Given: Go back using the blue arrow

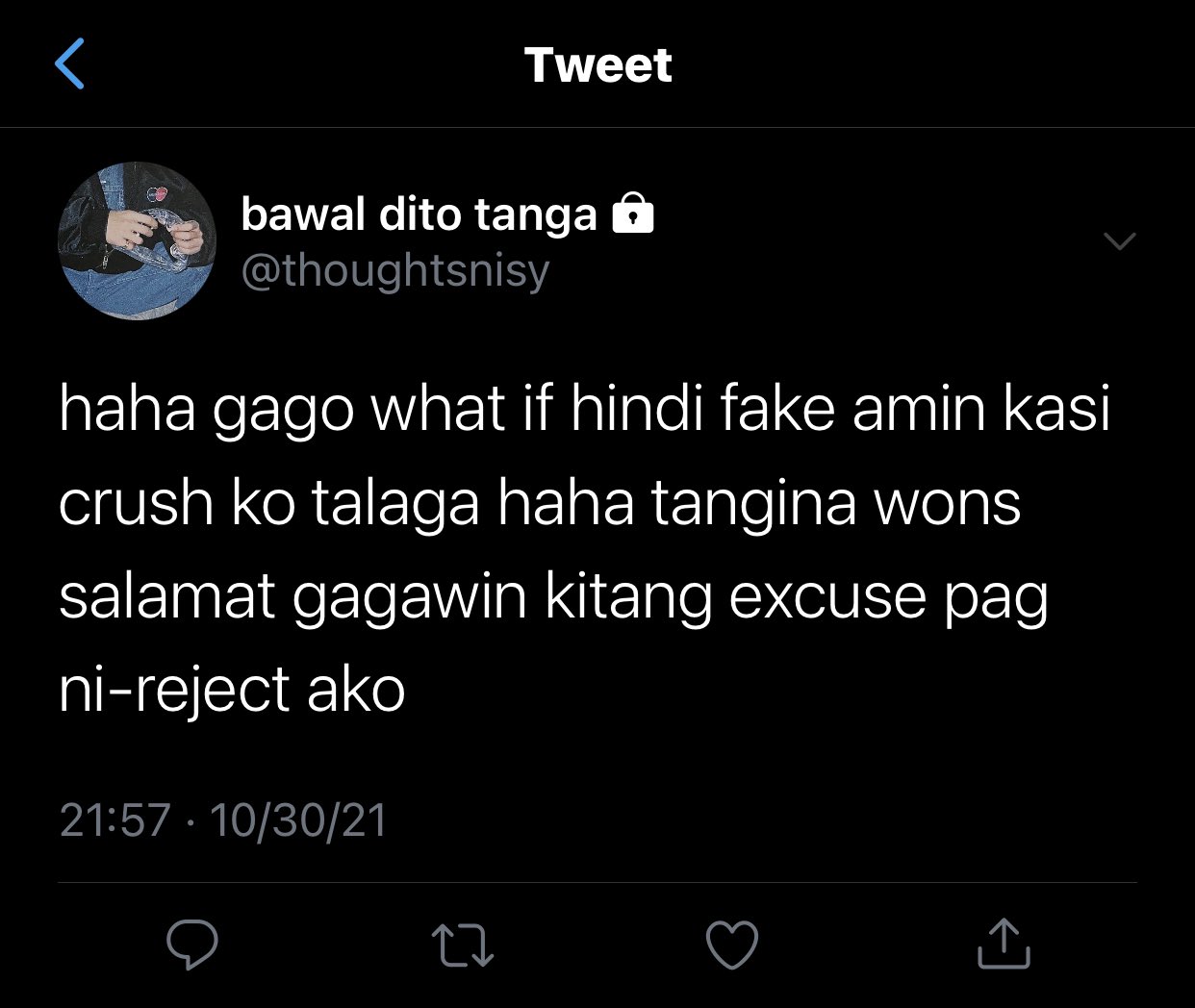Looking at the screenshot, I should coord(69,64).
